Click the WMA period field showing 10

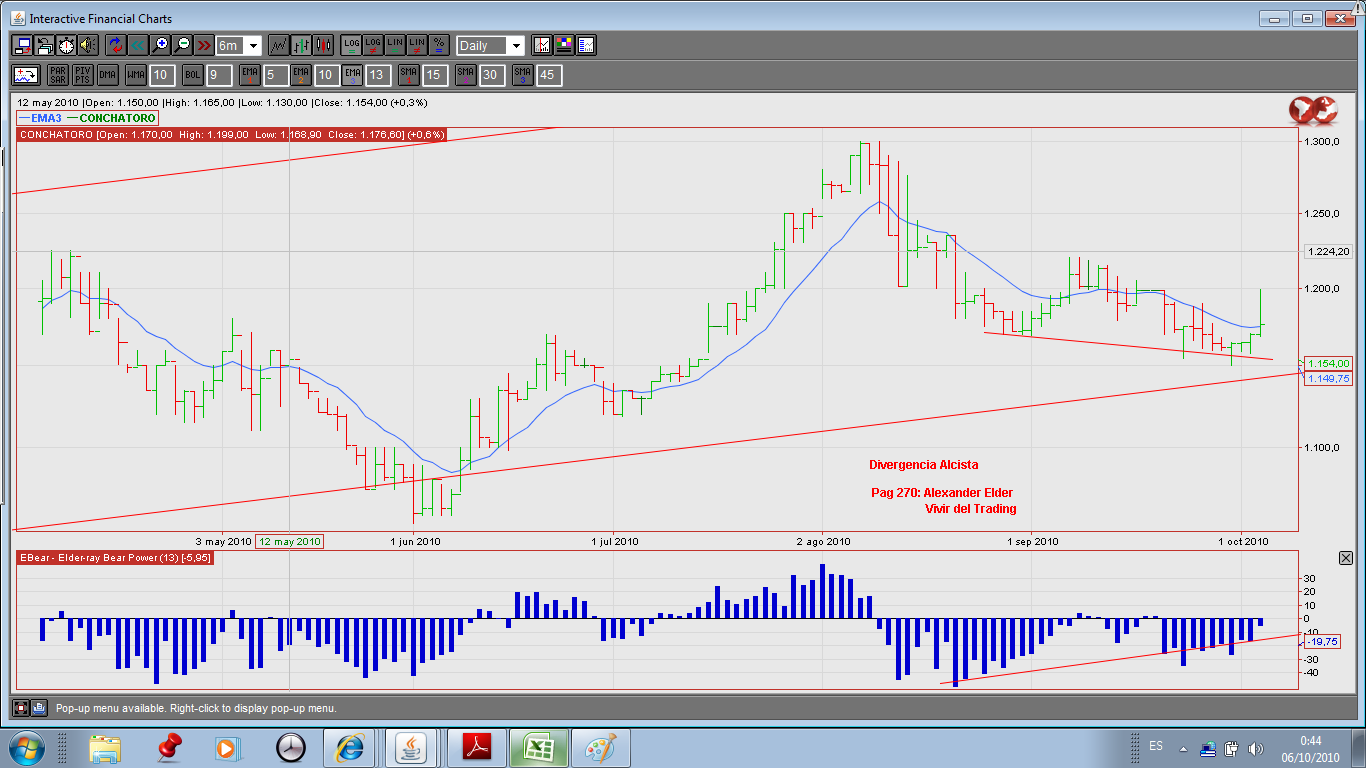(163, 75)
